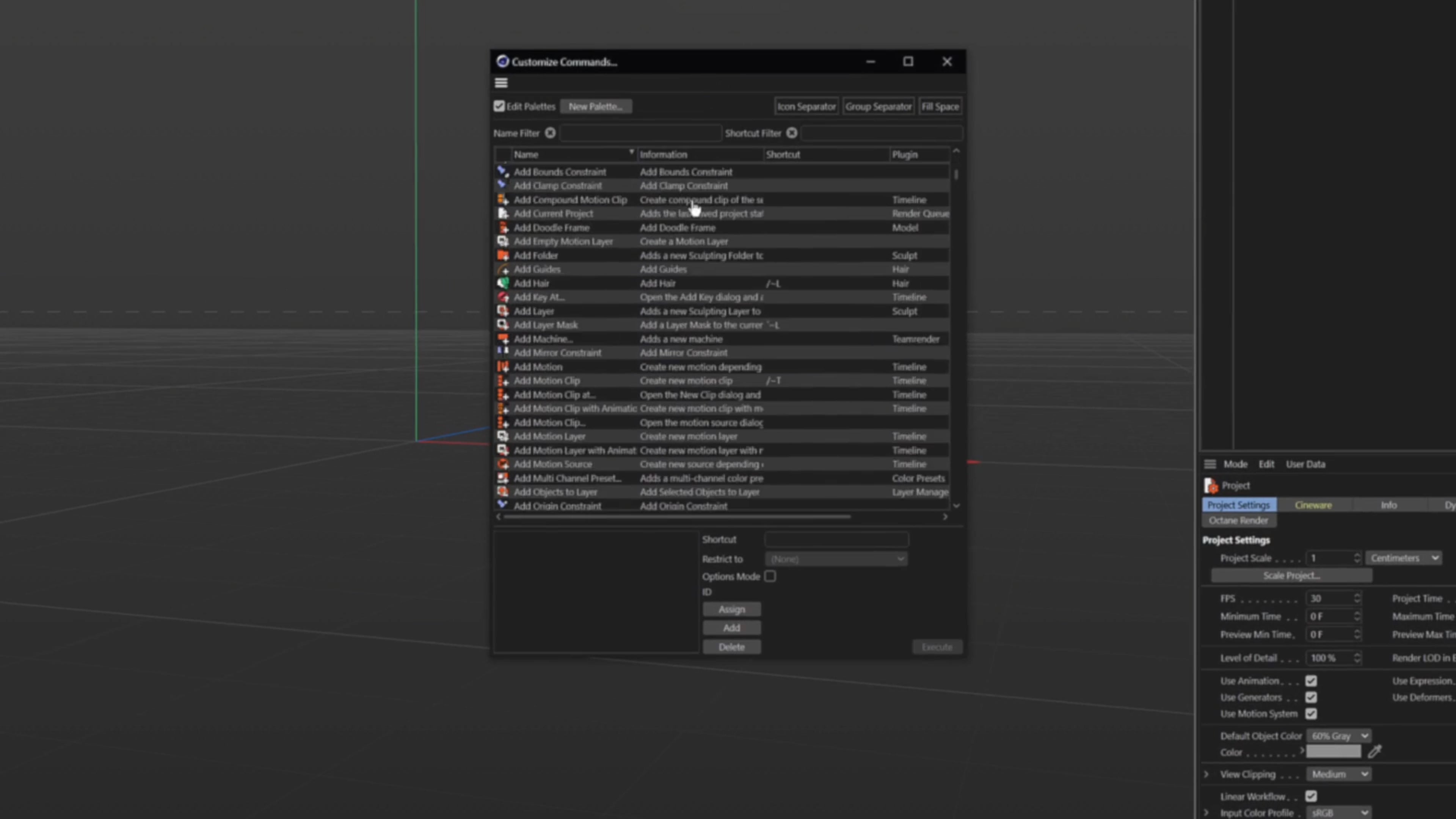Click the Shortcut input field
The height and width of the screenshot is (819, 1456).
click(x=836, y=539)
